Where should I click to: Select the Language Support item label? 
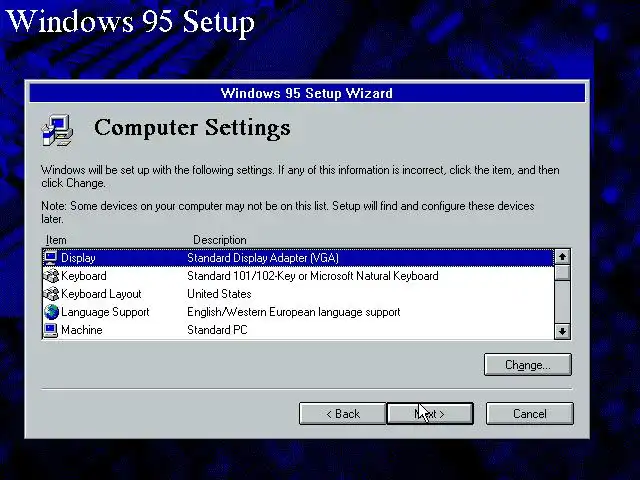pos(105,312)
